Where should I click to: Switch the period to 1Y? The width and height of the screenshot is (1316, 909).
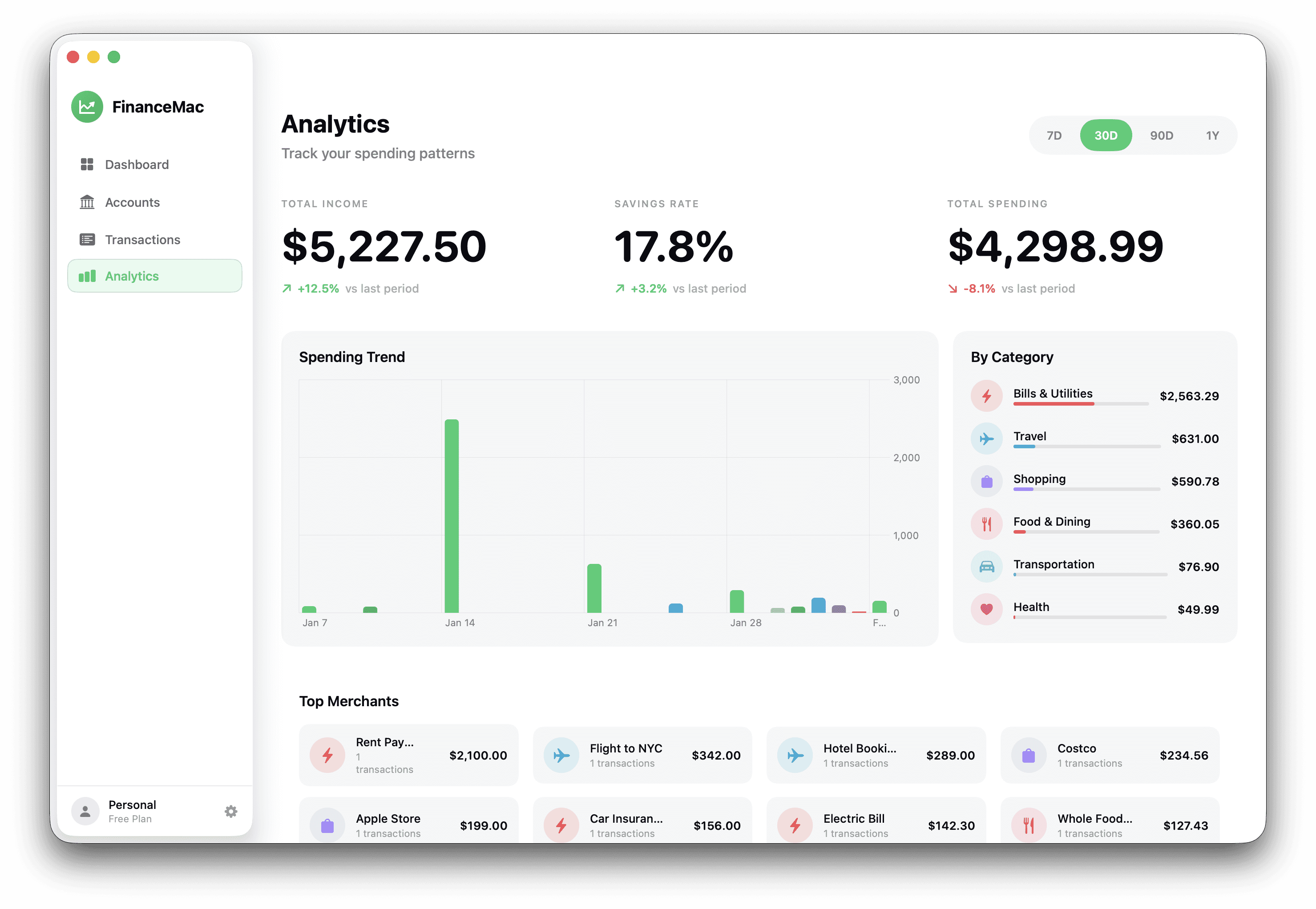(x=1212, y=136)
